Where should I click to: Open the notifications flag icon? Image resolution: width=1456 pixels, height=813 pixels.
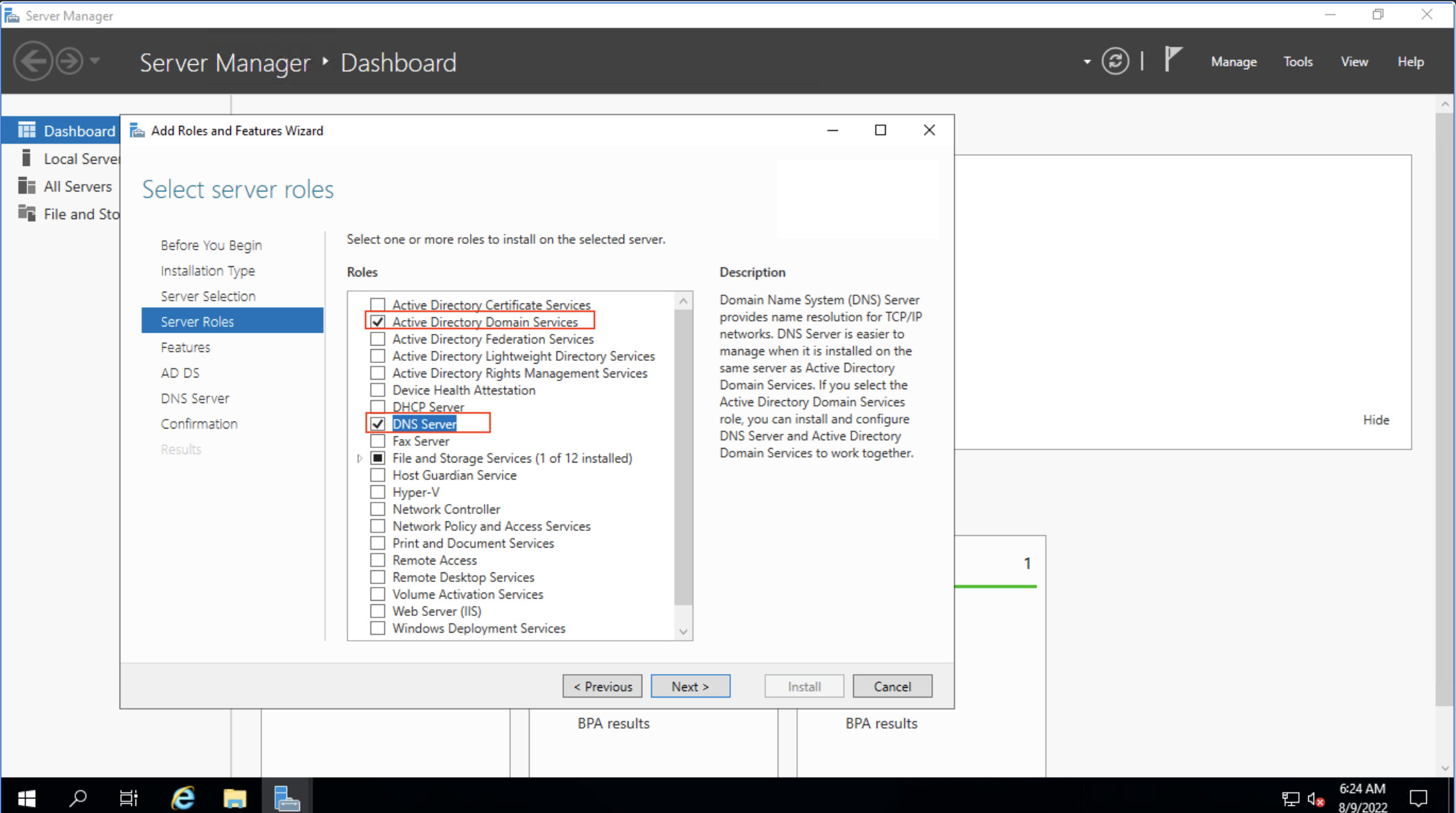[x=1173, y=60]
